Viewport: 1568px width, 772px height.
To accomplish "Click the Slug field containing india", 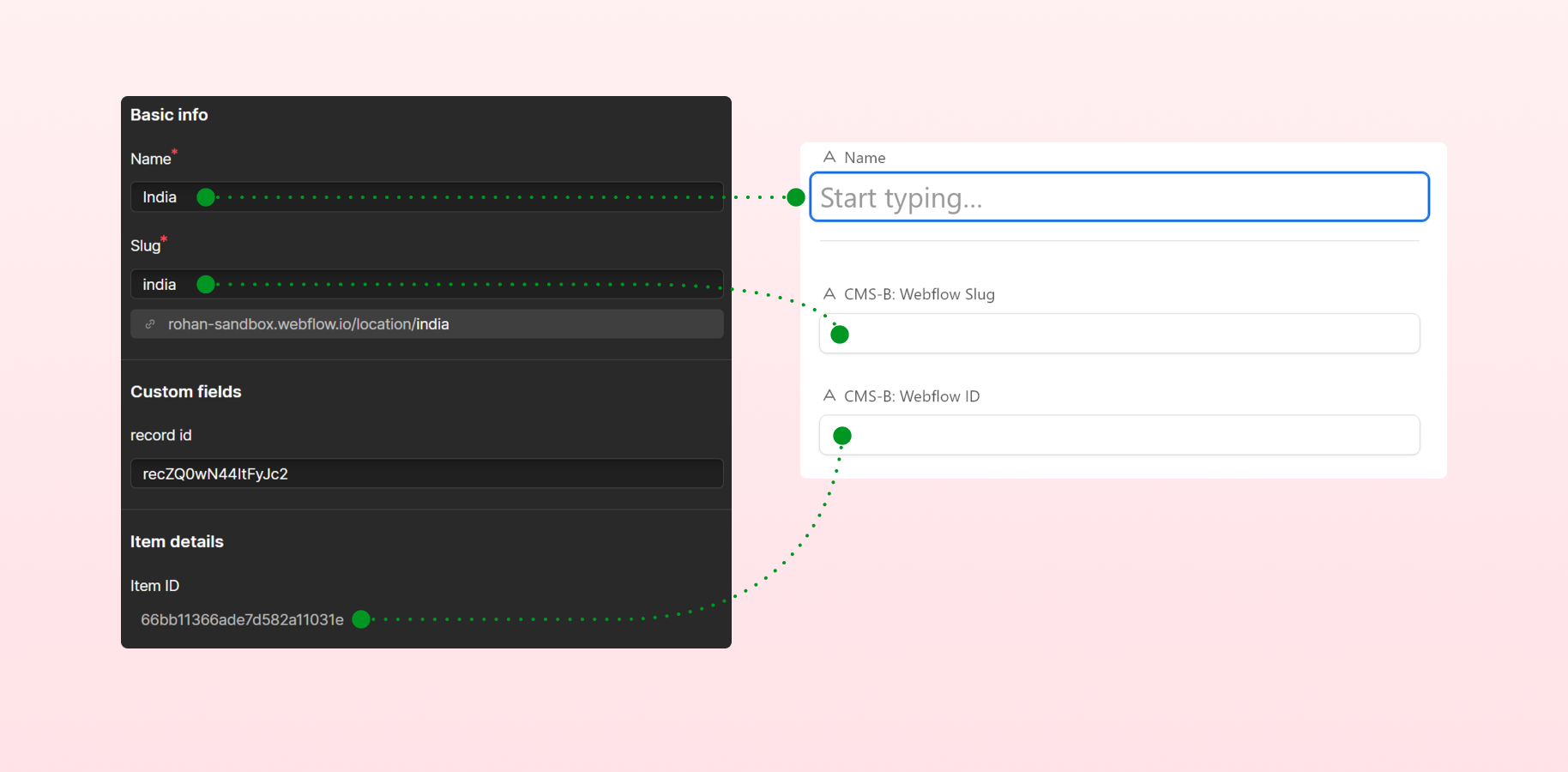I will (426, 284).
